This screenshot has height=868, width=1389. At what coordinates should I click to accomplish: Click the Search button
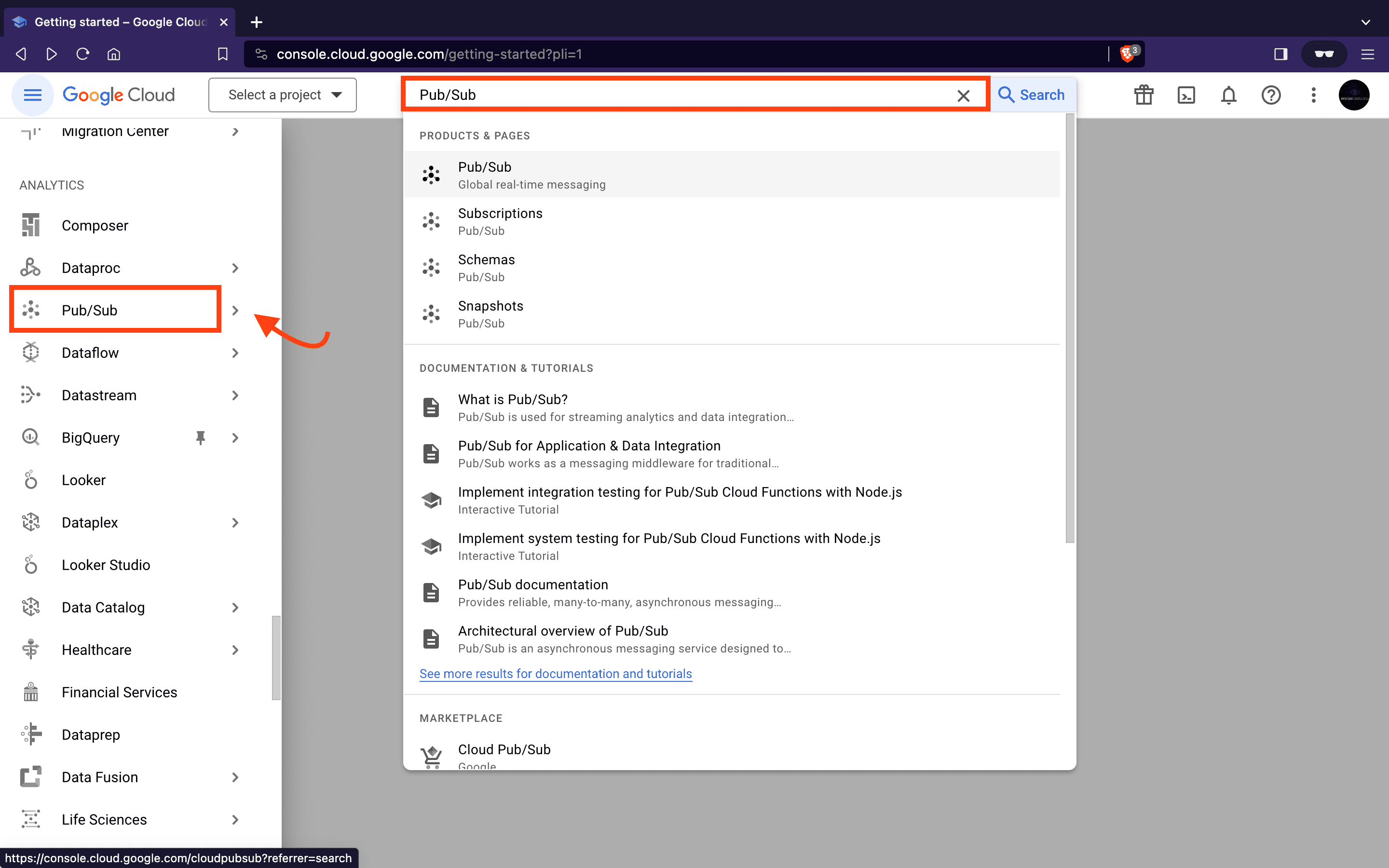[1032, 95]
